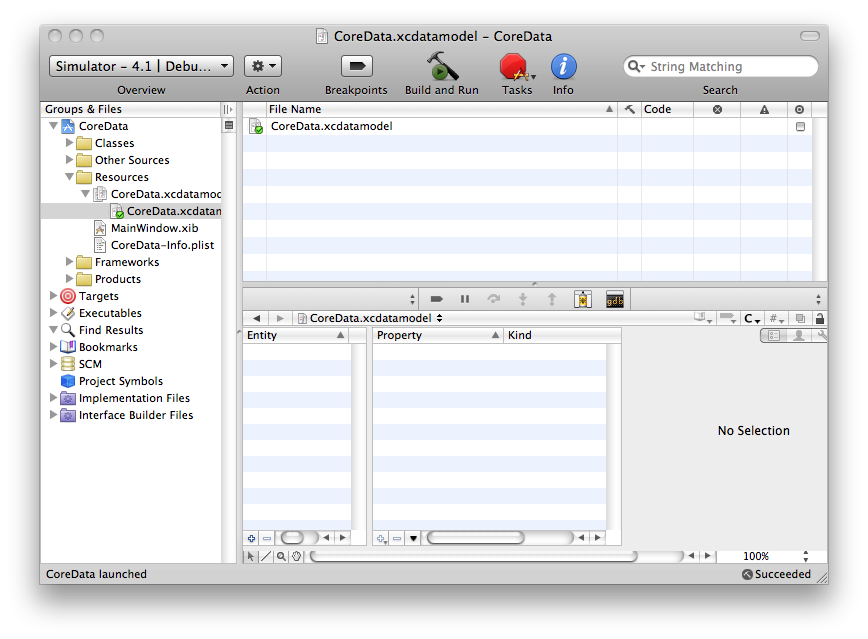Collapse the Resources folder

tap(69, 177)
